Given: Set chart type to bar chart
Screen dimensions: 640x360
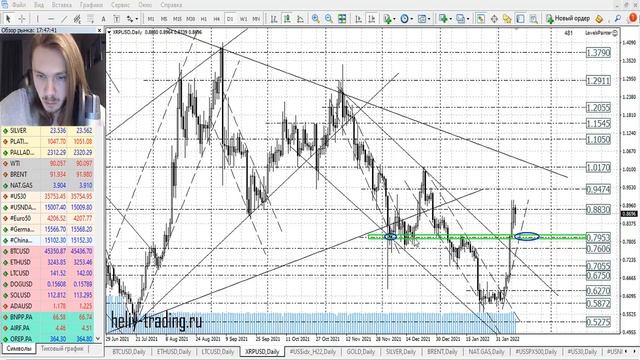Looking at the screenshot, I should pos(274,19).
